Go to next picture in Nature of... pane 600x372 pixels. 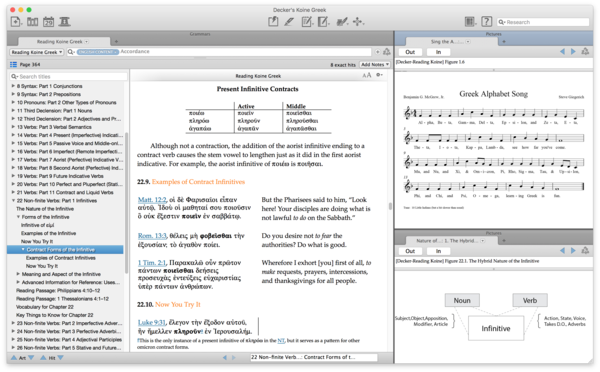pyautogui.click(x=573, y=251)
